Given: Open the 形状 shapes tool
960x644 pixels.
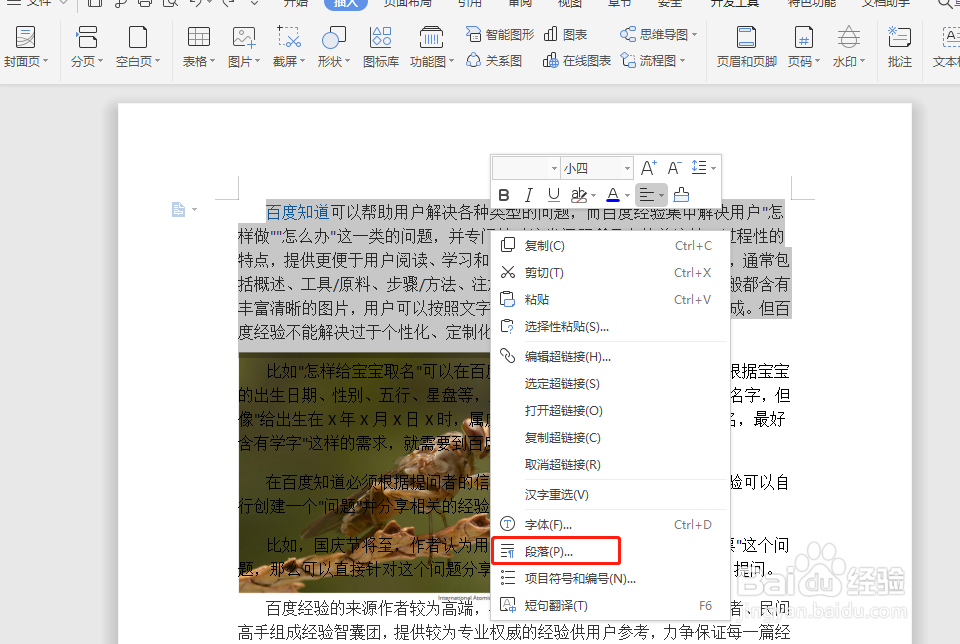Looking at the screenshot, I should tap(334, 47).
